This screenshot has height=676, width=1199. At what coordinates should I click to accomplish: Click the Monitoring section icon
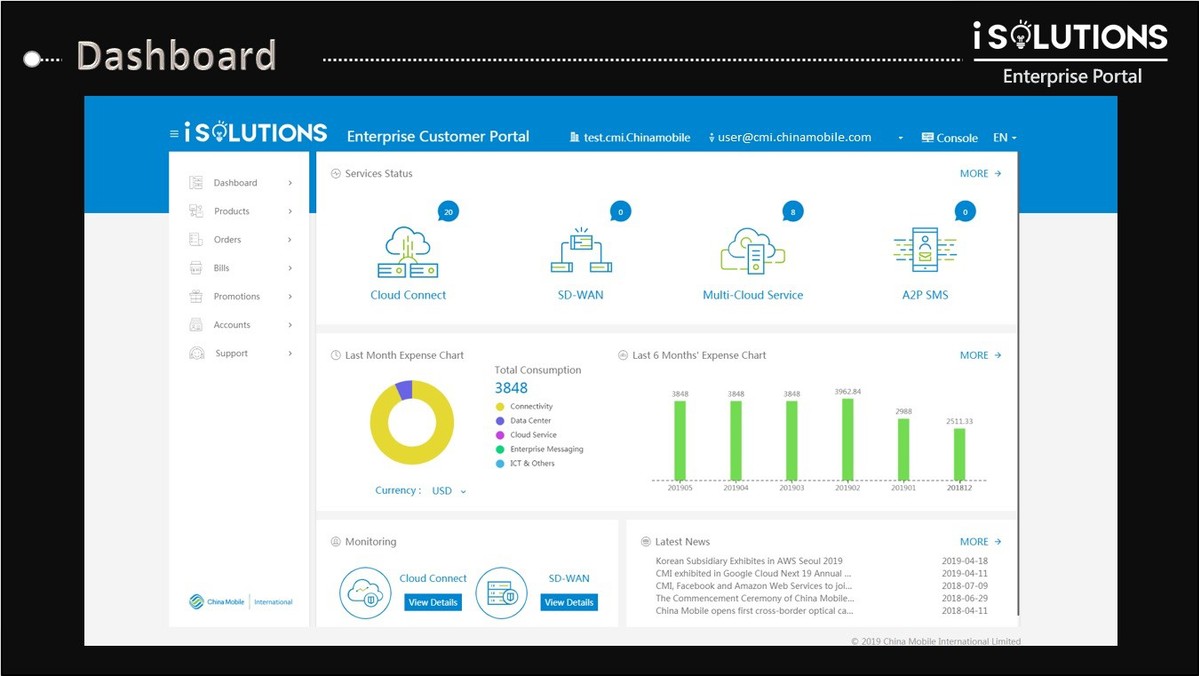pos(336,541)
